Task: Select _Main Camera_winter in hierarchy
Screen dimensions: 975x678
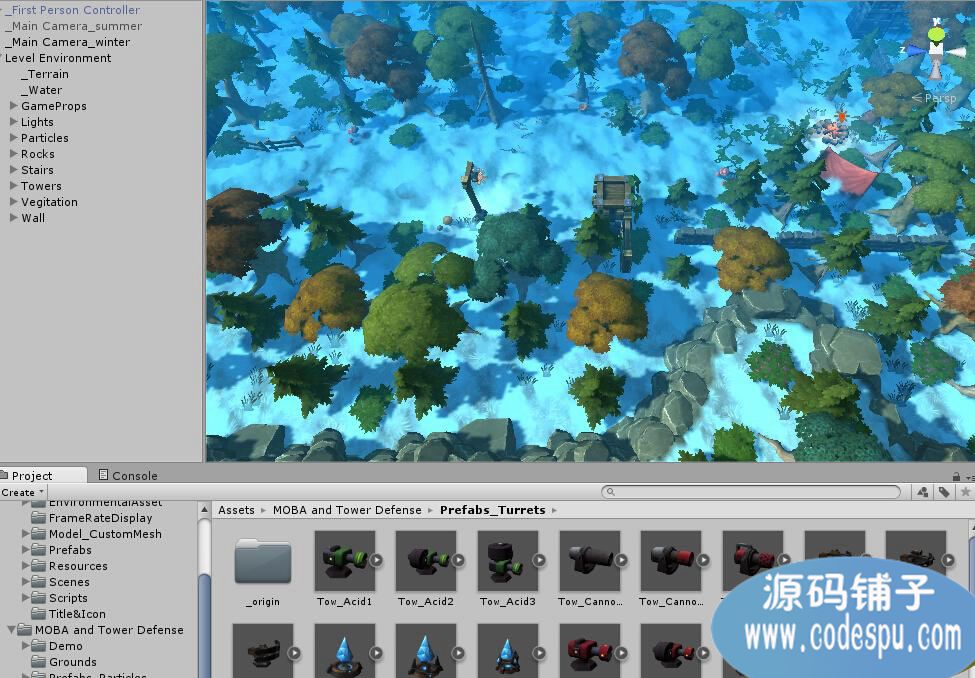Action: coord(68,42)
